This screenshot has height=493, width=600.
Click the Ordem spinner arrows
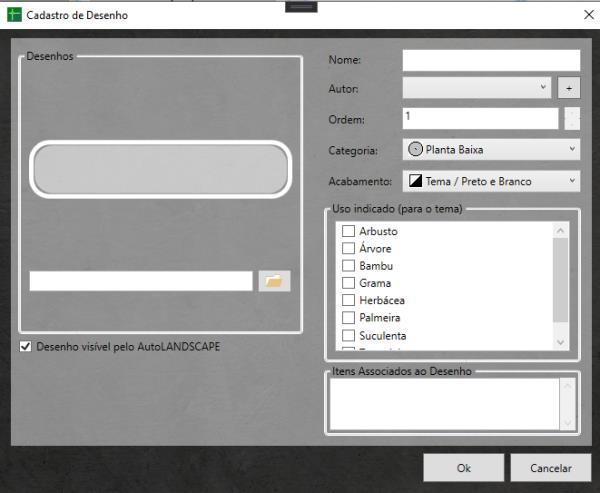point(571,119)
